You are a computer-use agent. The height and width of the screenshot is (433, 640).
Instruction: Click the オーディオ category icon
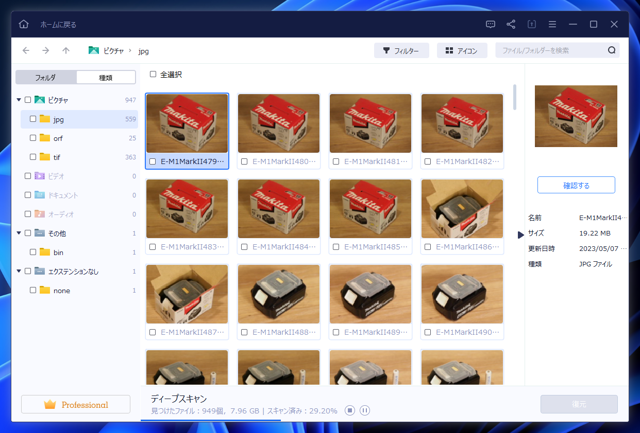click(x=40, y=214)
